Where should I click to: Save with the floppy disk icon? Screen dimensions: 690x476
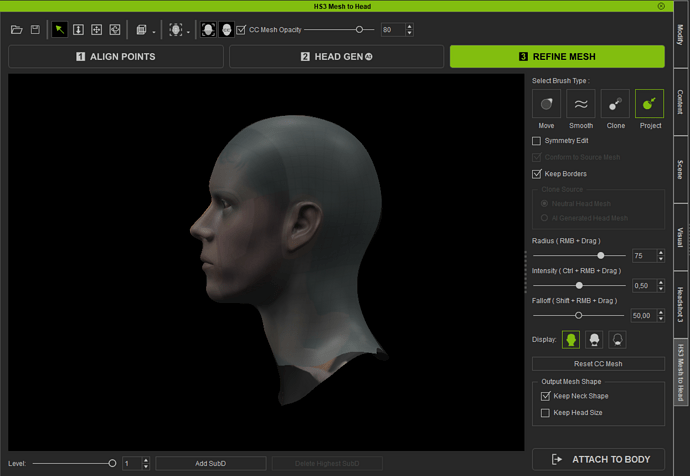click(x=35, y=30)
